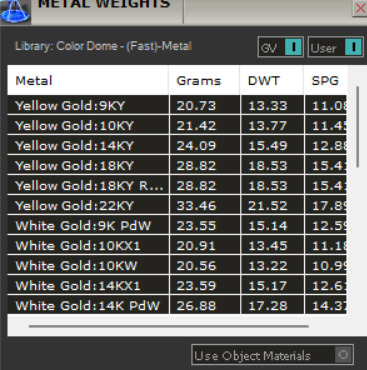Screen dimensions: 367x370
Task: Sort by the Metal column header
Action: pos(88,80)
